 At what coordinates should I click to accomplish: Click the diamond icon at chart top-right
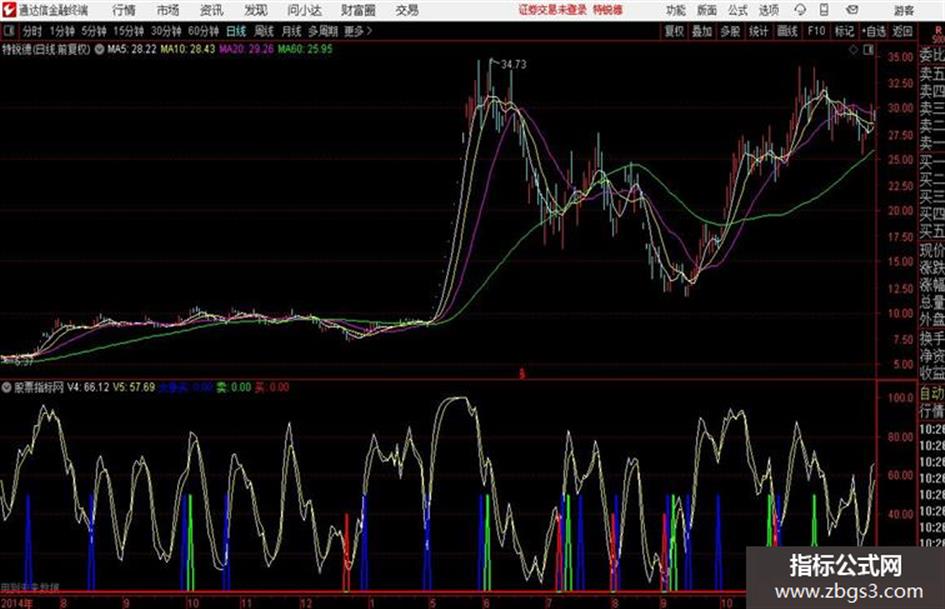point(853,50)
